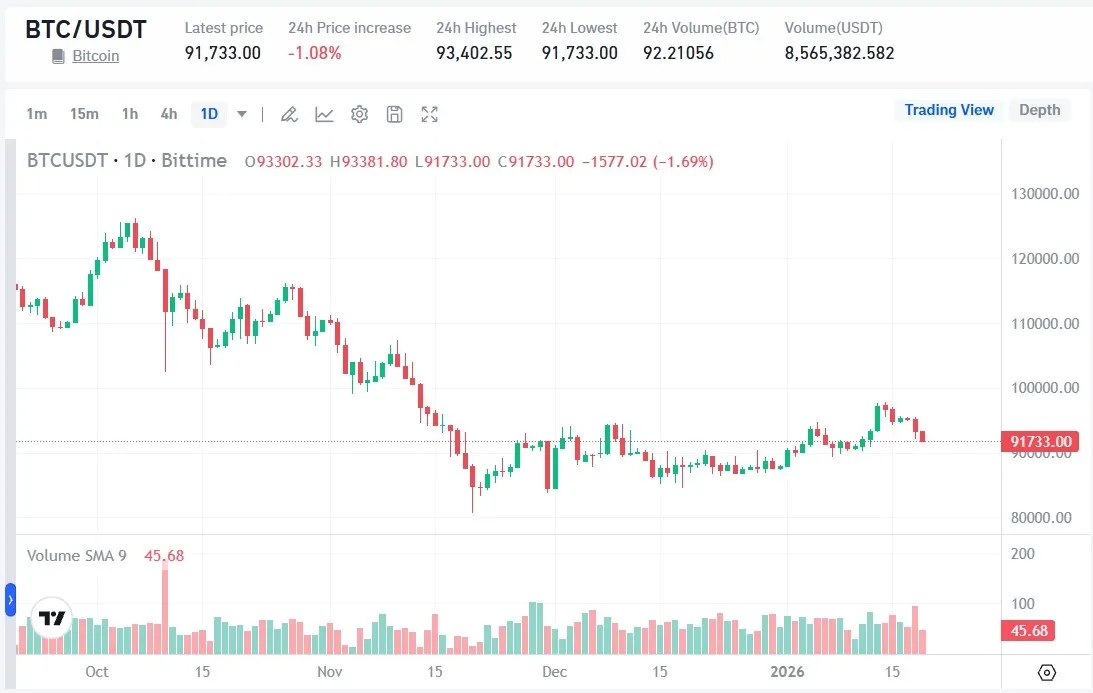
Task: Toggle the Volume SMA 9 indicator label
Action: (75, 555)
